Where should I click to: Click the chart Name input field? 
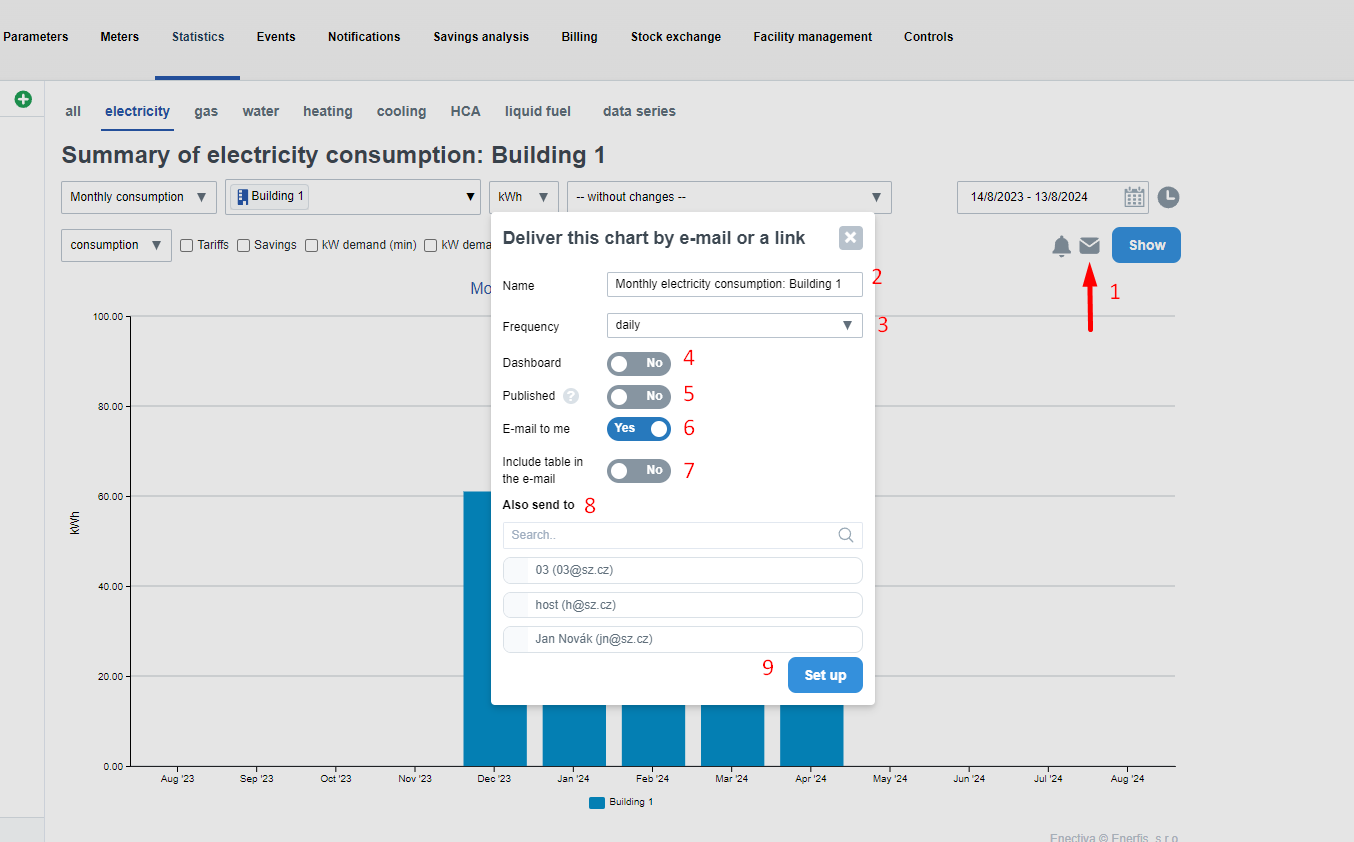(734, 284)
